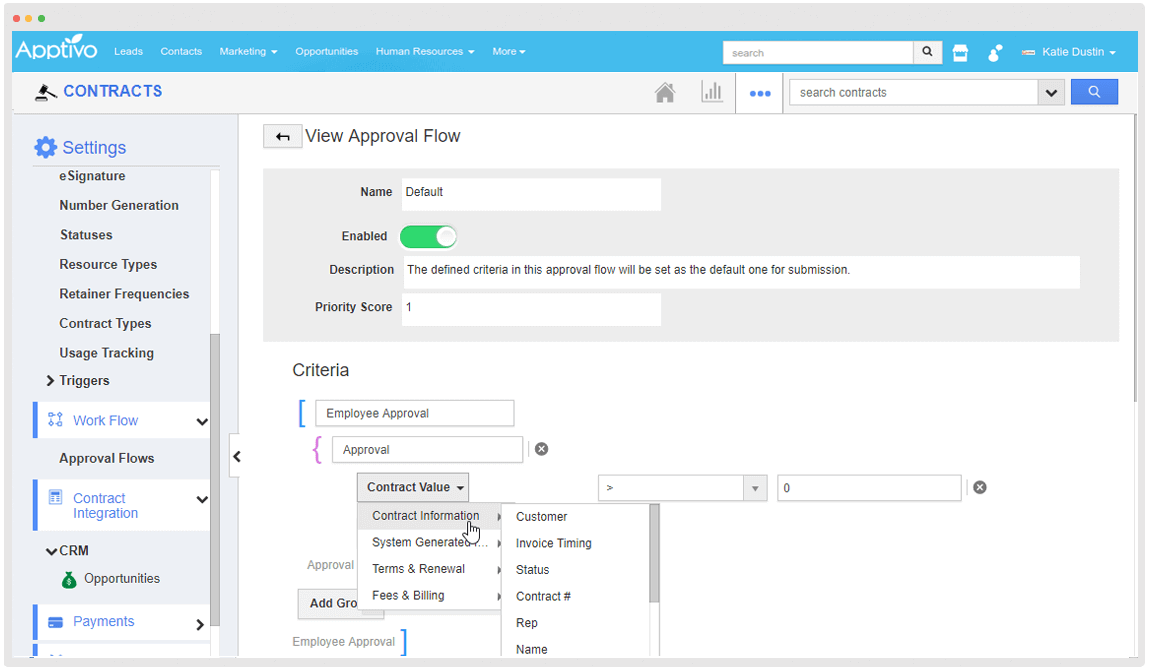Click the top bar search magnifier icon
The image size is (1150, 670).
[x=927, y=52]
